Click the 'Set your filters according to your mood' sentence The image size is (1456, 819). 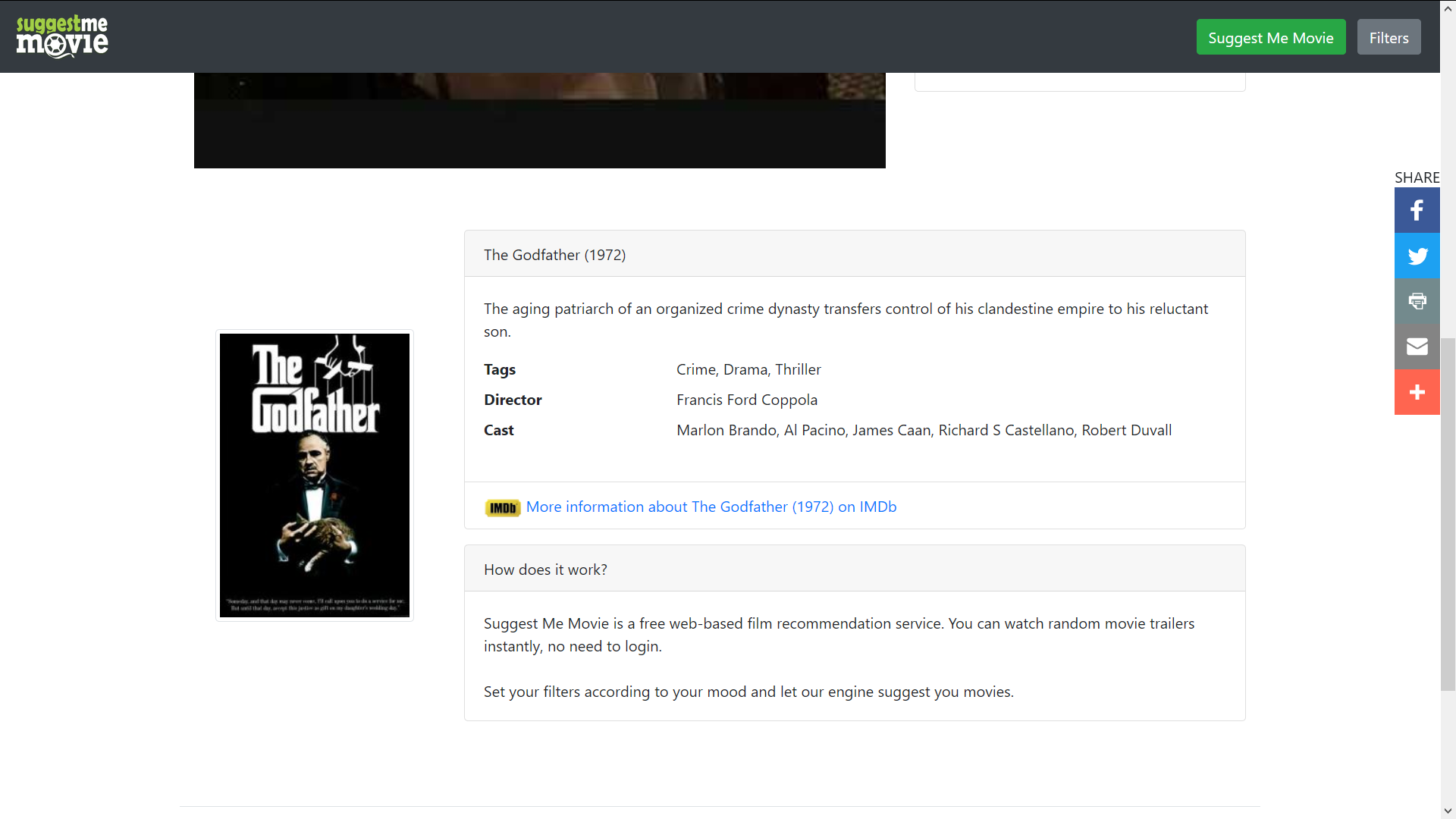click(748, 692)
